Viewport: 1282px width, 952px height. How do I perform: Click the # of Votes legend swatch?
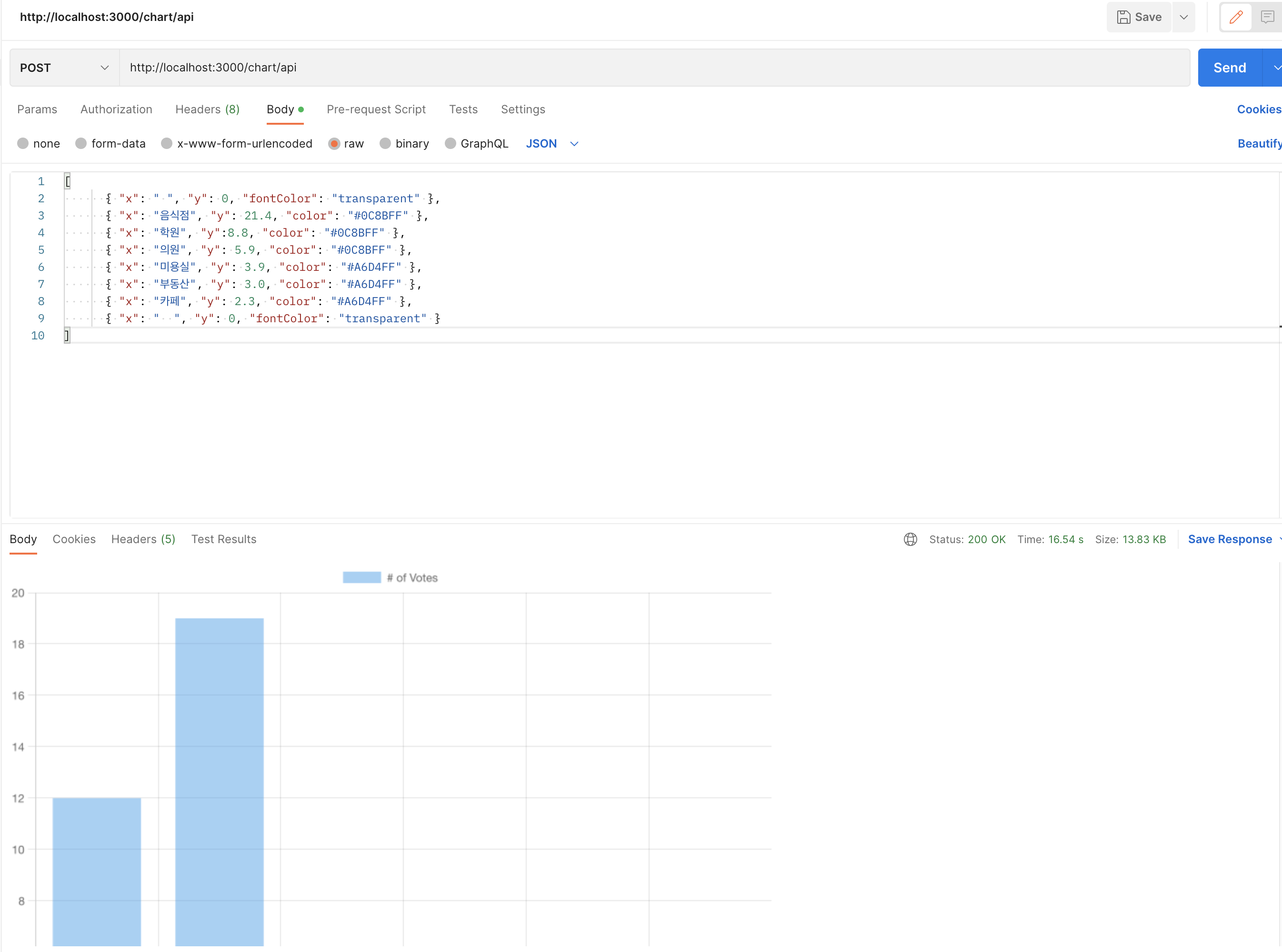361,577
